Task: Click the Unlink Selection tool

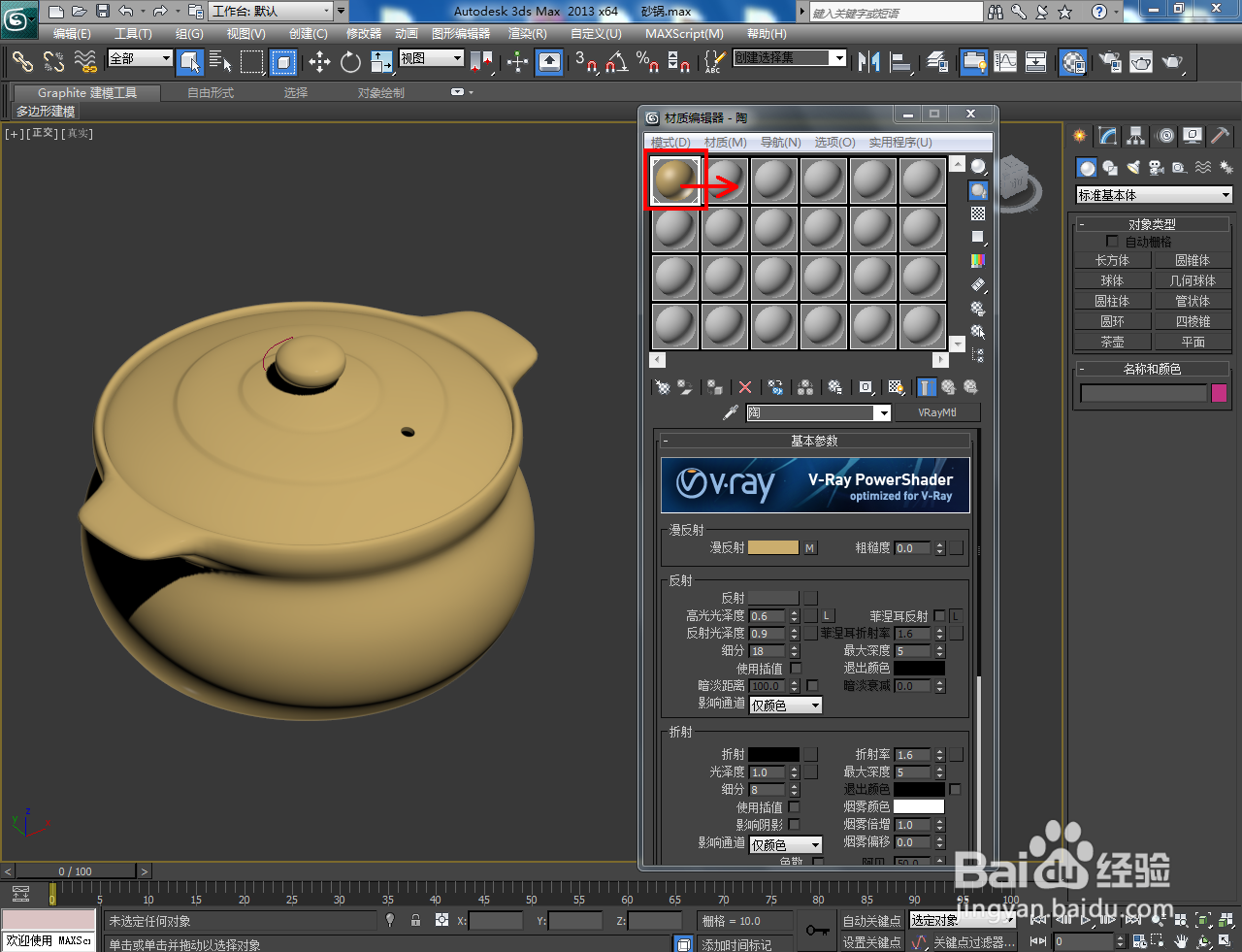Action: tap(53, 62)
